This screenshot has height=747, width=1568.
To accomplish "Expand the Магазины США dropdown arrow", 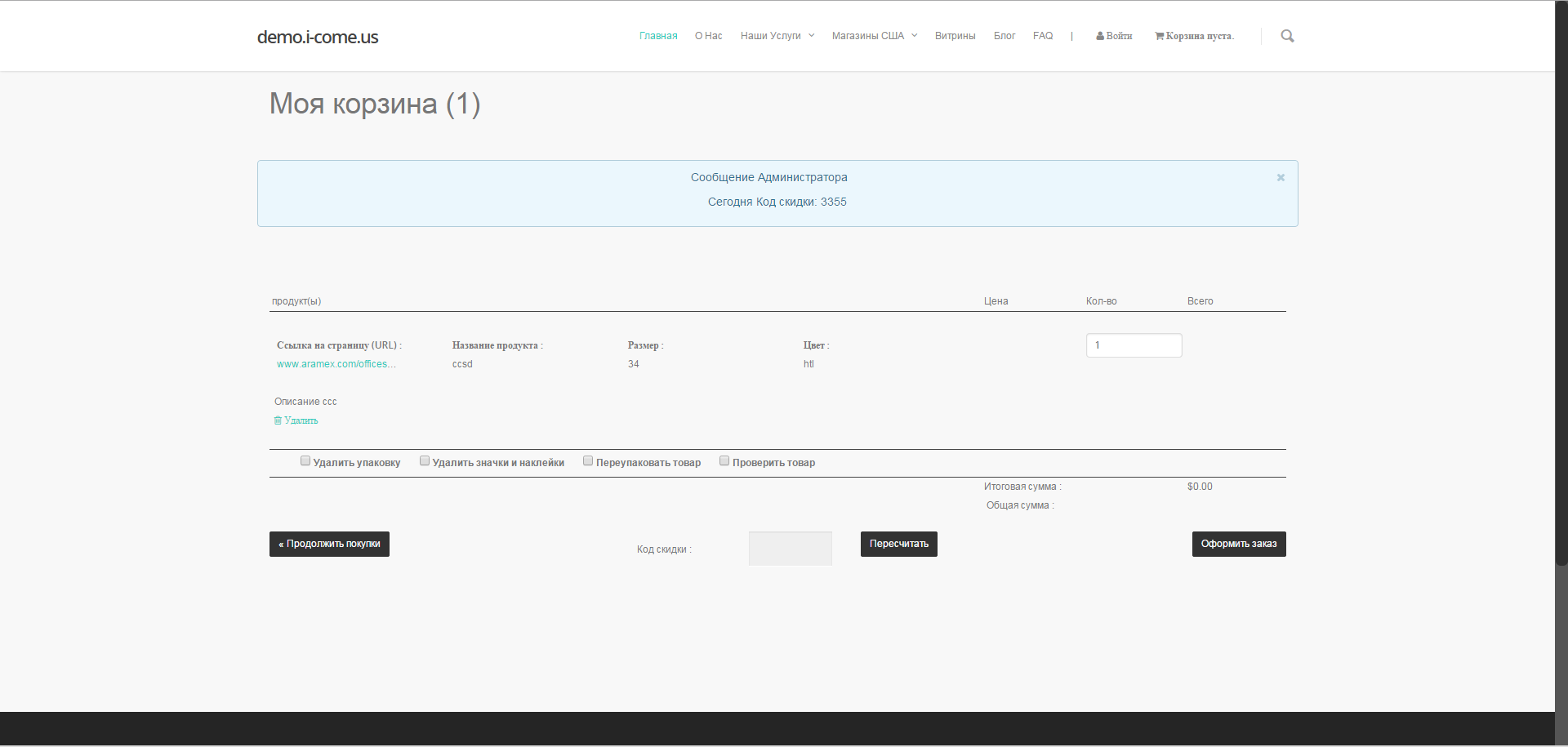I will [915, 36].
